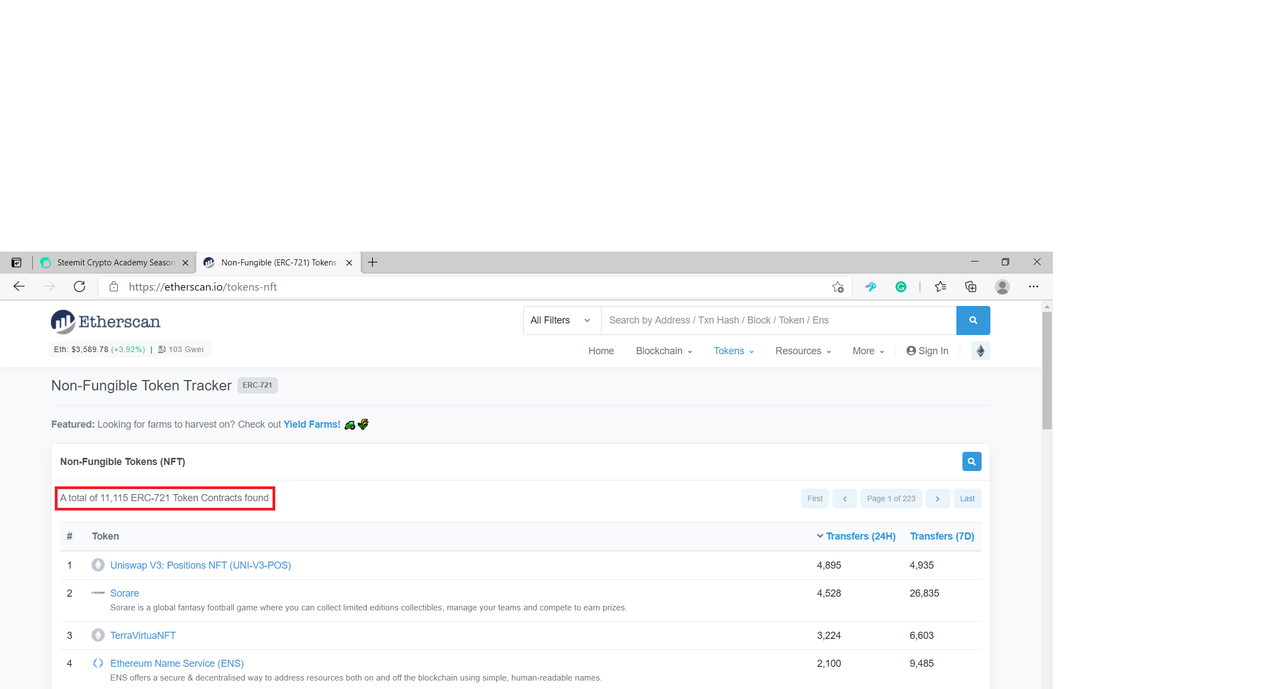Open the browser profile avatar
This screenshot has height=689, width=1280.
[x=1002, y=287]
